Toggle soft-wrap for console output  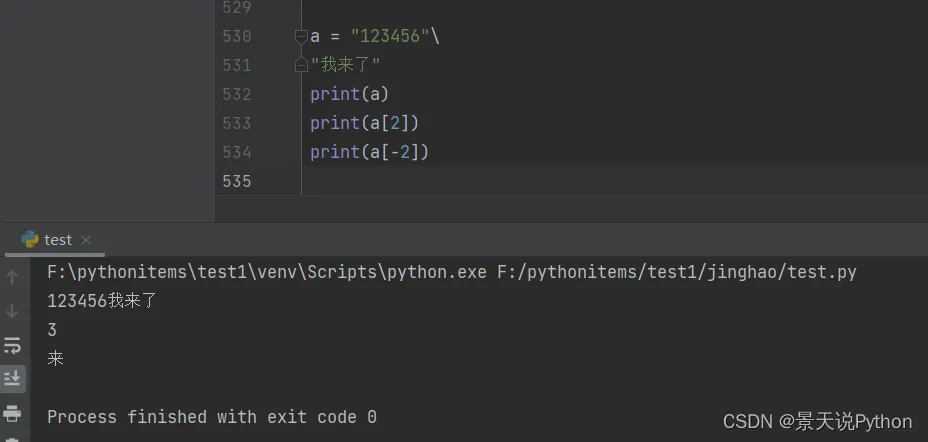(x=12, y=345)
